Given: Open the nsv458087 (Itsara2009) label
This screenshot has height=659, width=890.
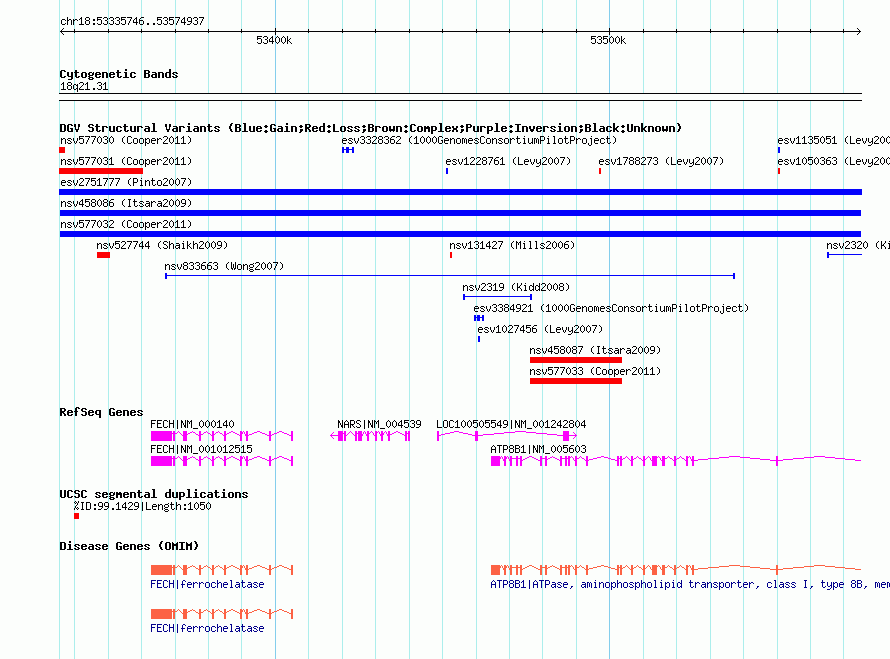Looking at the screenshot, I should click(x=595, y=350).
